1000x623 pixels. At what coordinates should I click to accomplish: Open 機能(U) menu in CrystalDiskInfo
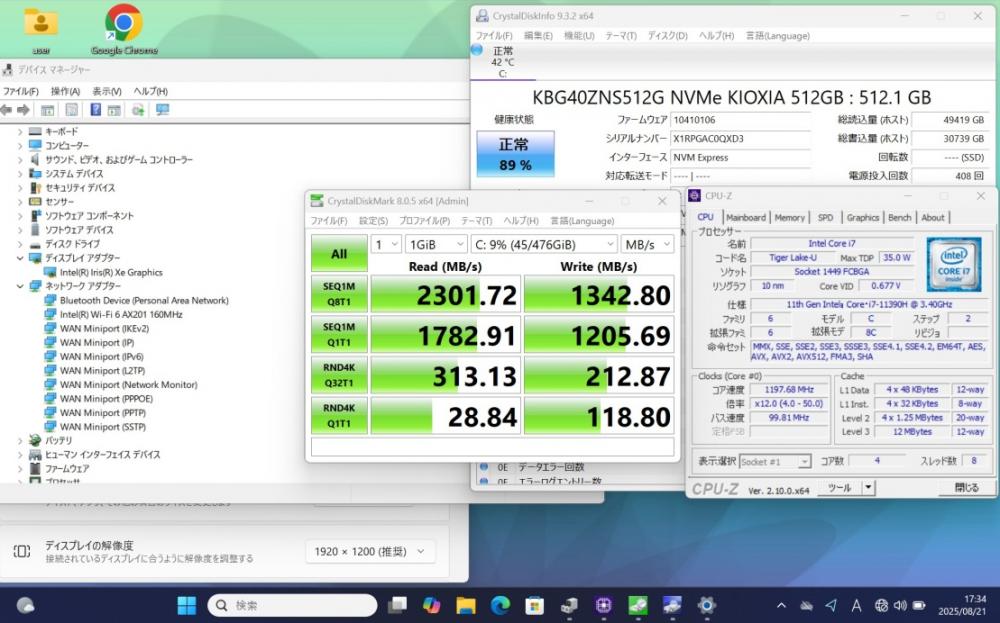[x=579, y=36]
